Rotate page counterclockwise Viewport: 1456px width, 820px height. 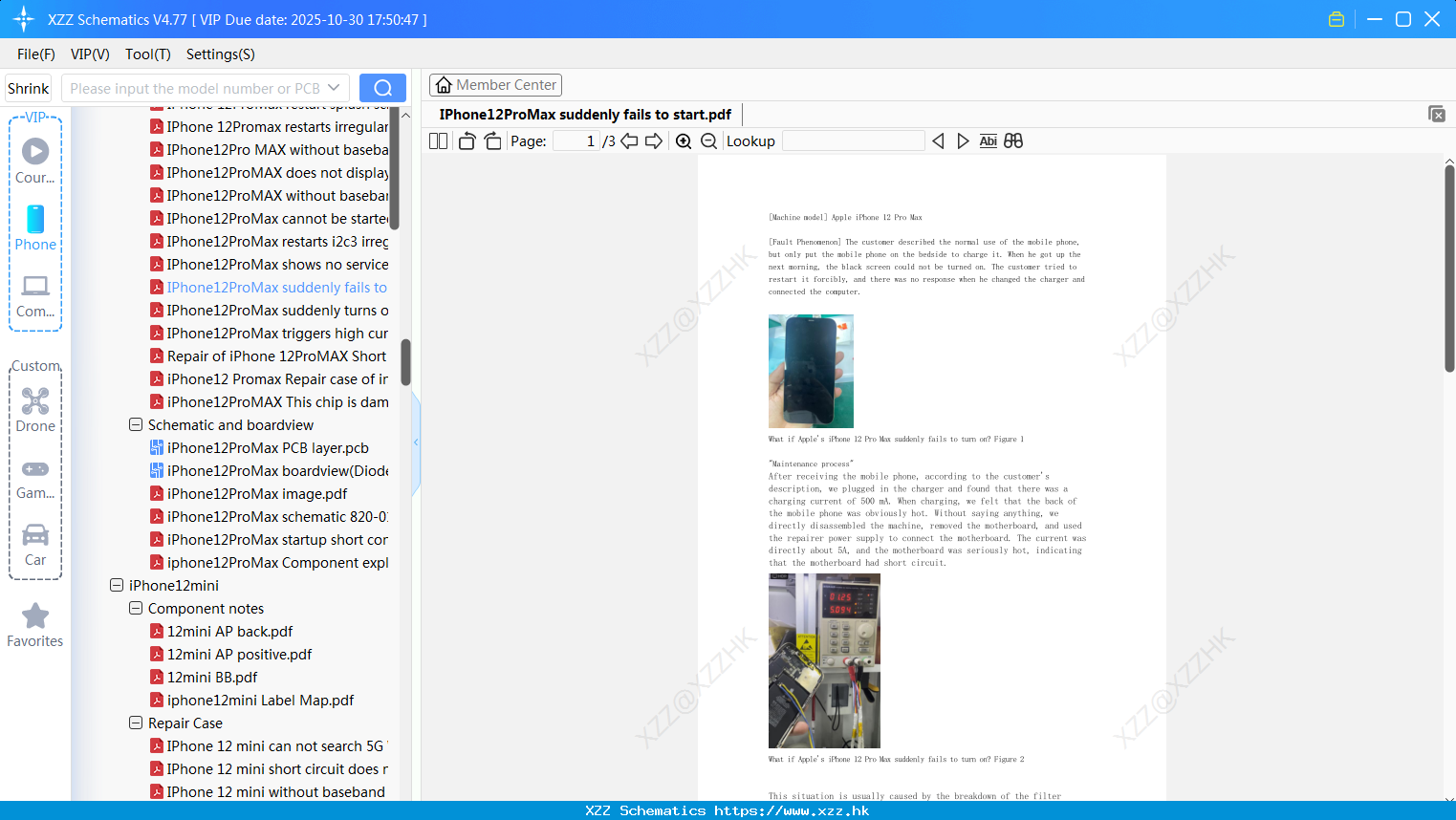click(467, 140)
